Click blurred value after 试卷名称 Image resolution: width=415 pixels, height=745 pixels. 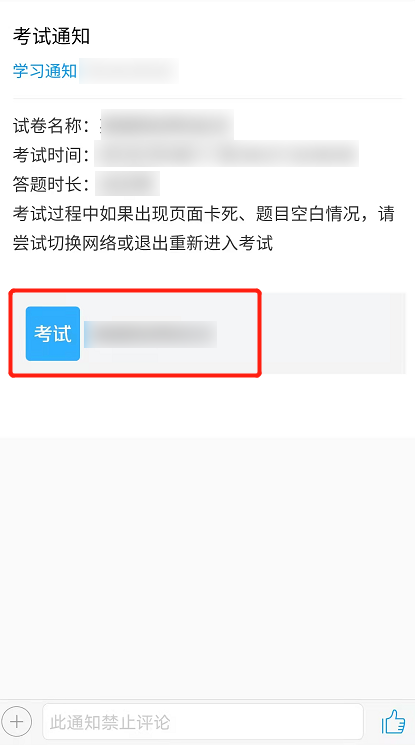point(167,125)
